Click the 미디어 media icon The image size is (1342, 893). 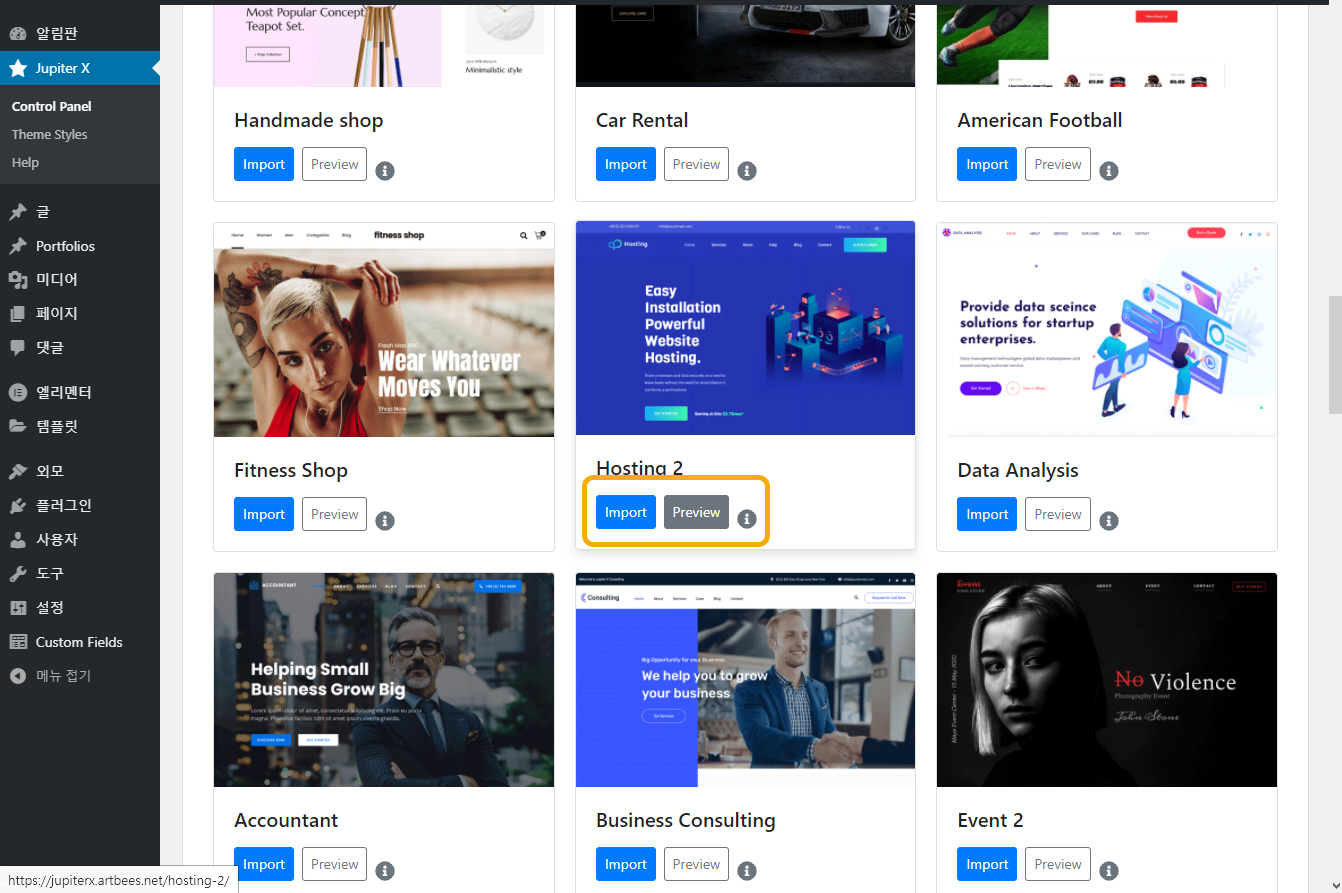click(x=18, y=279)
